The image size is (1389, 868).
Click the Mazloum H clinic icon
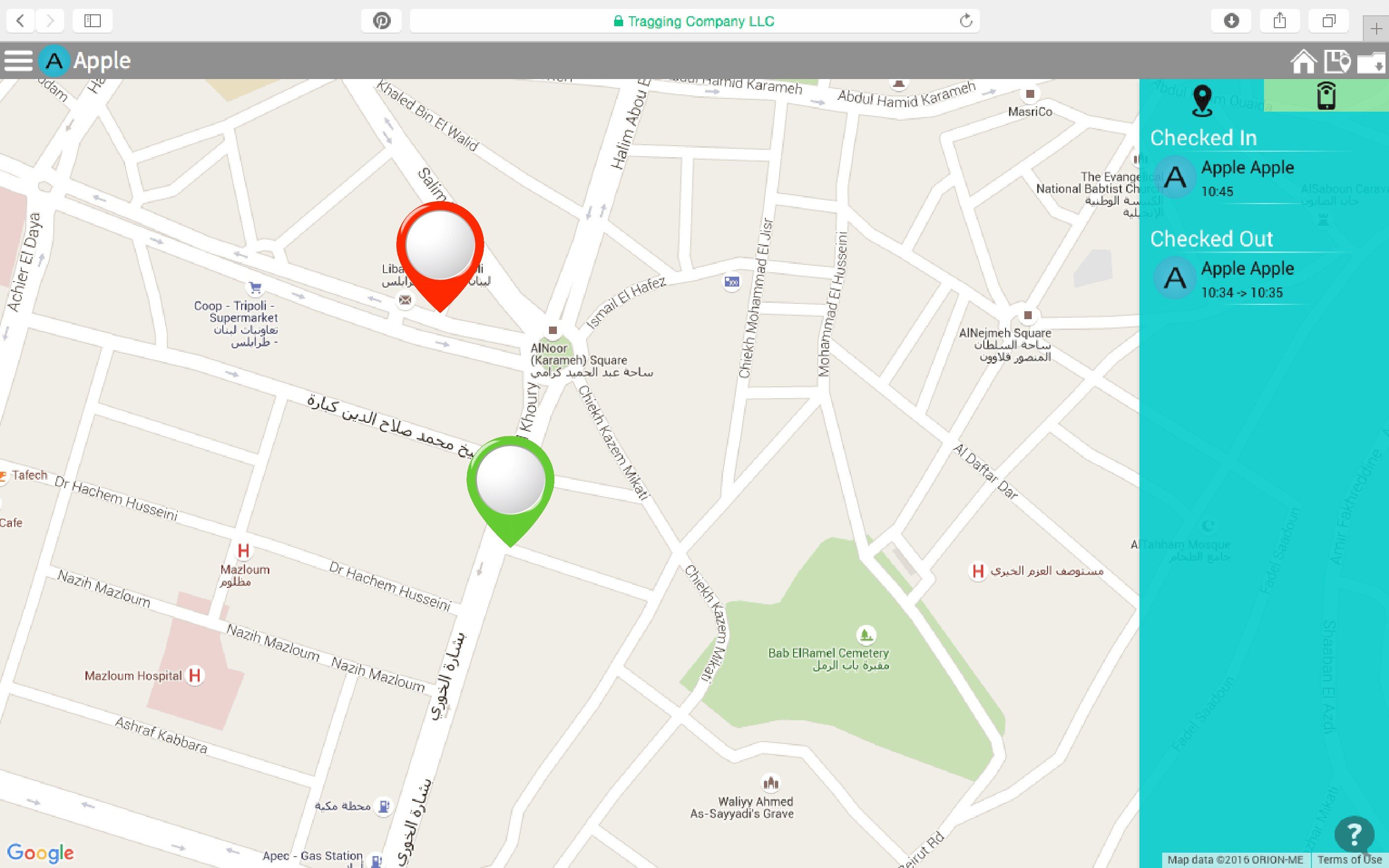(x=244, y=550)
